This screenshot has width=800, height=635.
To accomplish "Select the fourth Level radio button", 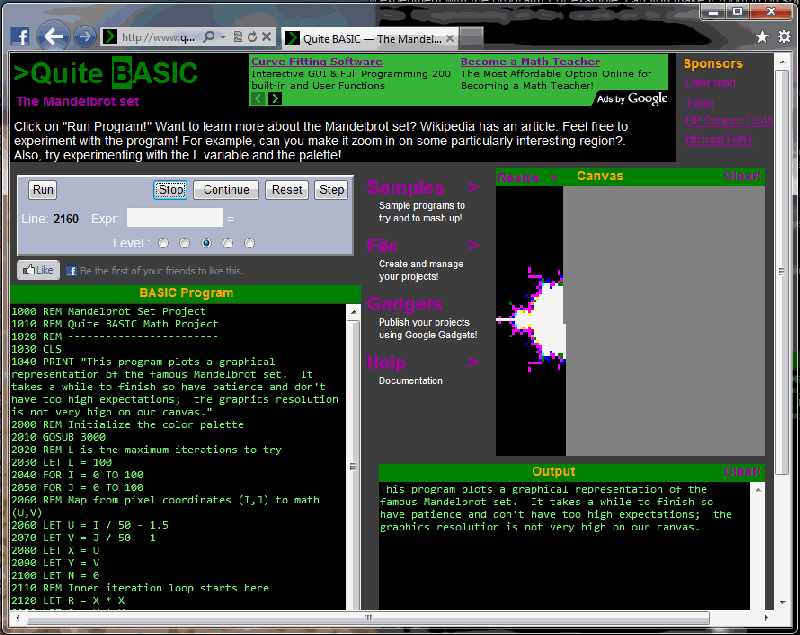I will (x=228, y=243).
